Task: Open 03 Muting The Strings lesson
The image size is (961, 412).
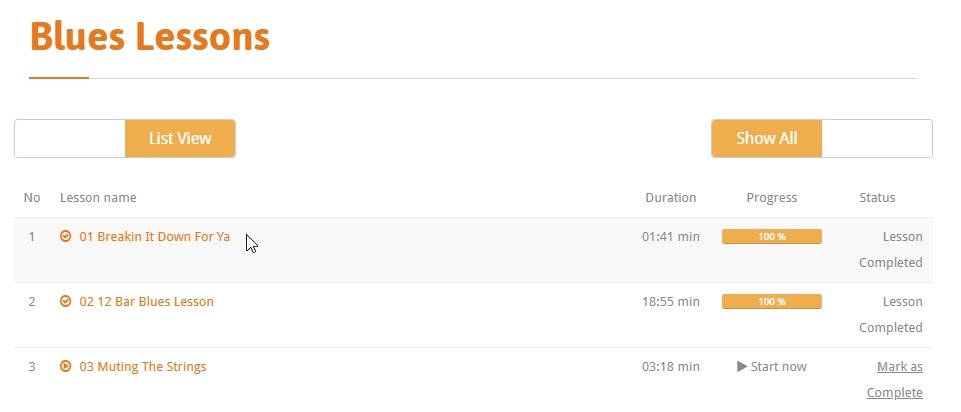Action: [x=142, y=367]
